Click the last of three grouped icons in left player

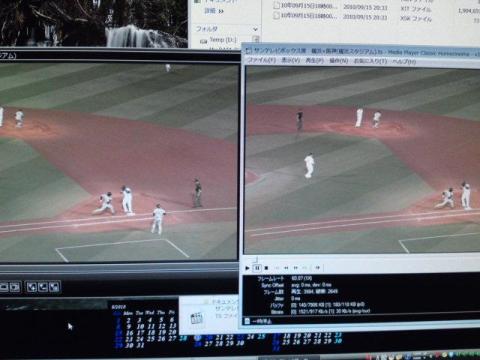click(54, 287)
